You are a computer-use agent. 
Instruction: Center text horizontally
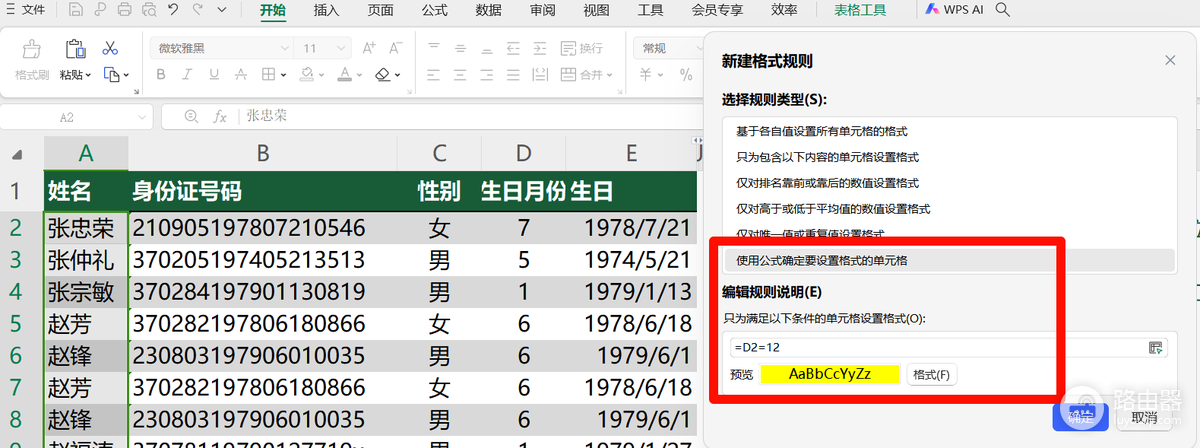[x=461, y=75]
